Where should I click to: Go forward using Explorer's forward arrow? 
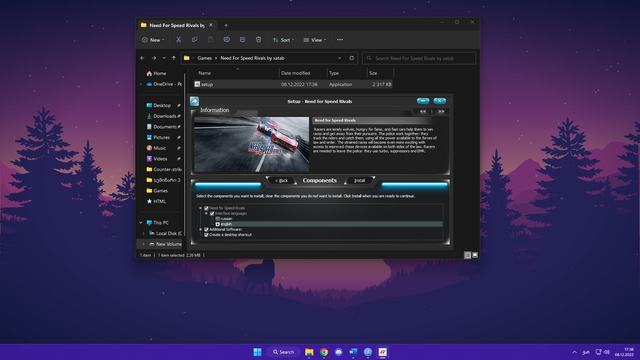click(x=154, y=58)
